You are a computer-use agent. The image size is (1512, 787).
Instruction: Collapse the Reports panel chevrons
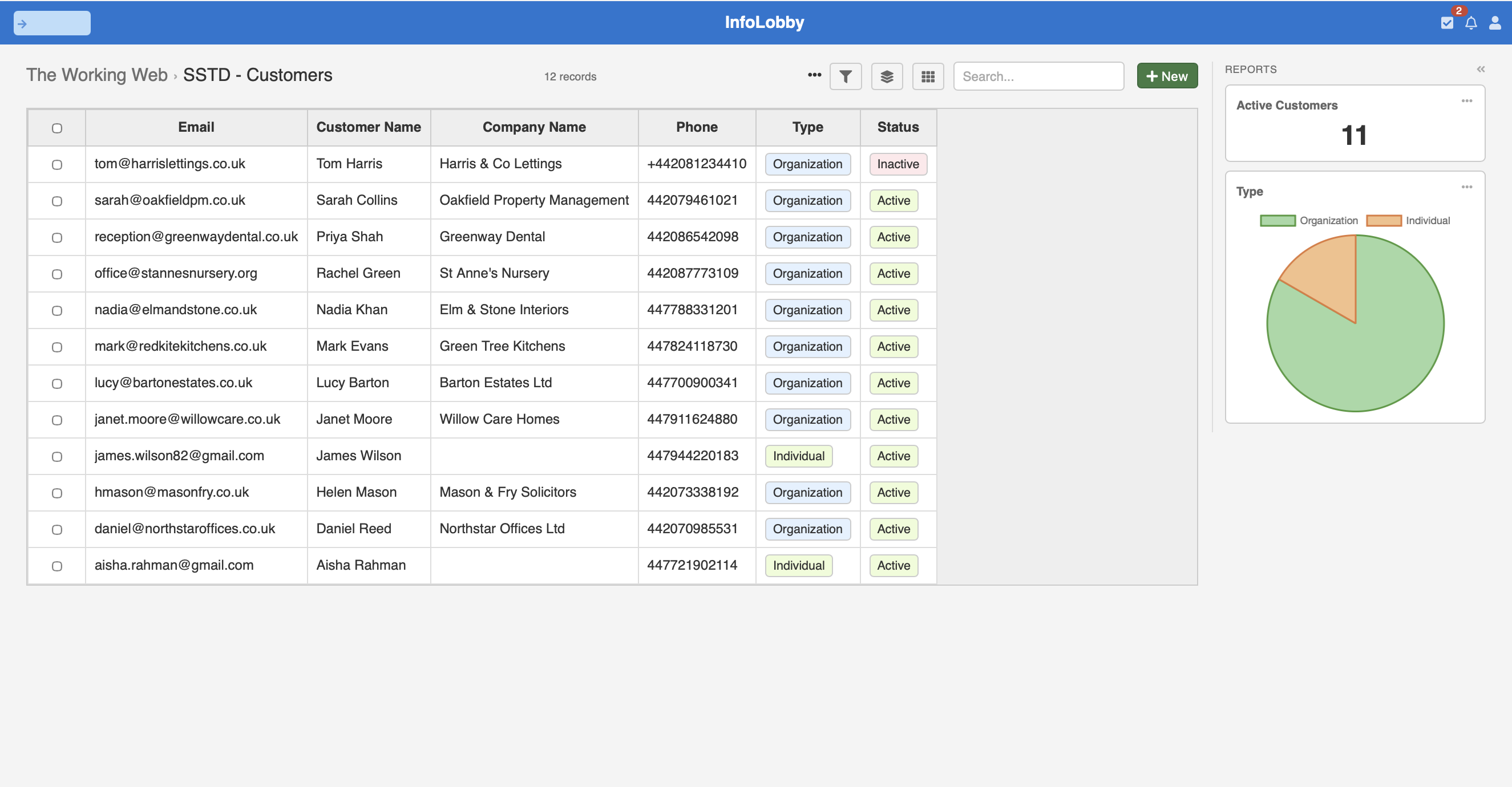1480,69
